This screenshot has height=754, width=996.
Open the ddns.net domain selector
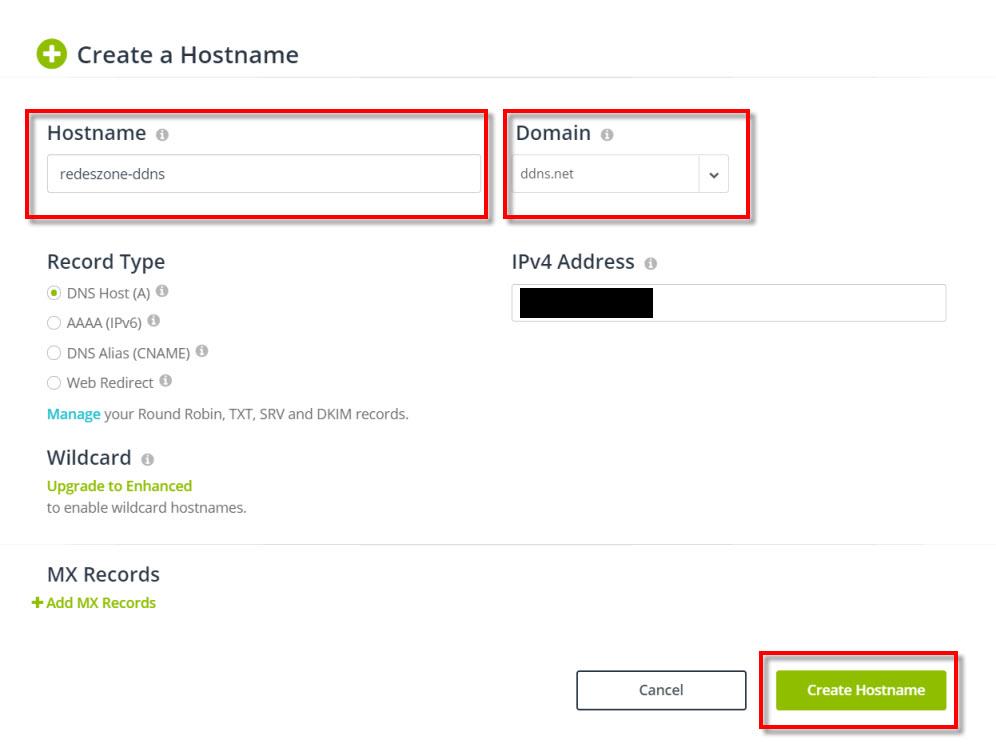(606, 174)
